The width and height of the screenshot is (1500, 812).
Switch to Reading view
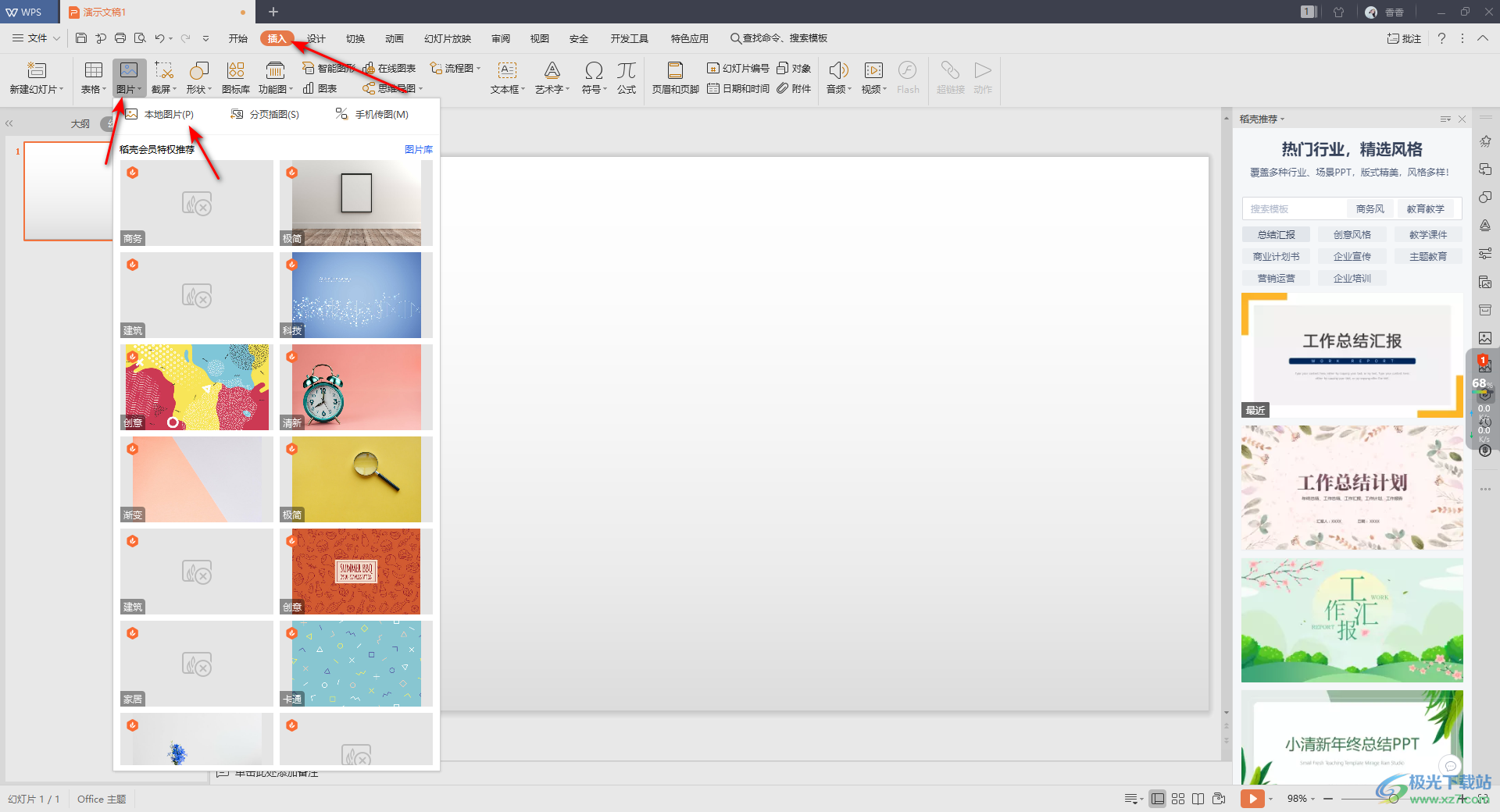(1198, 799)
